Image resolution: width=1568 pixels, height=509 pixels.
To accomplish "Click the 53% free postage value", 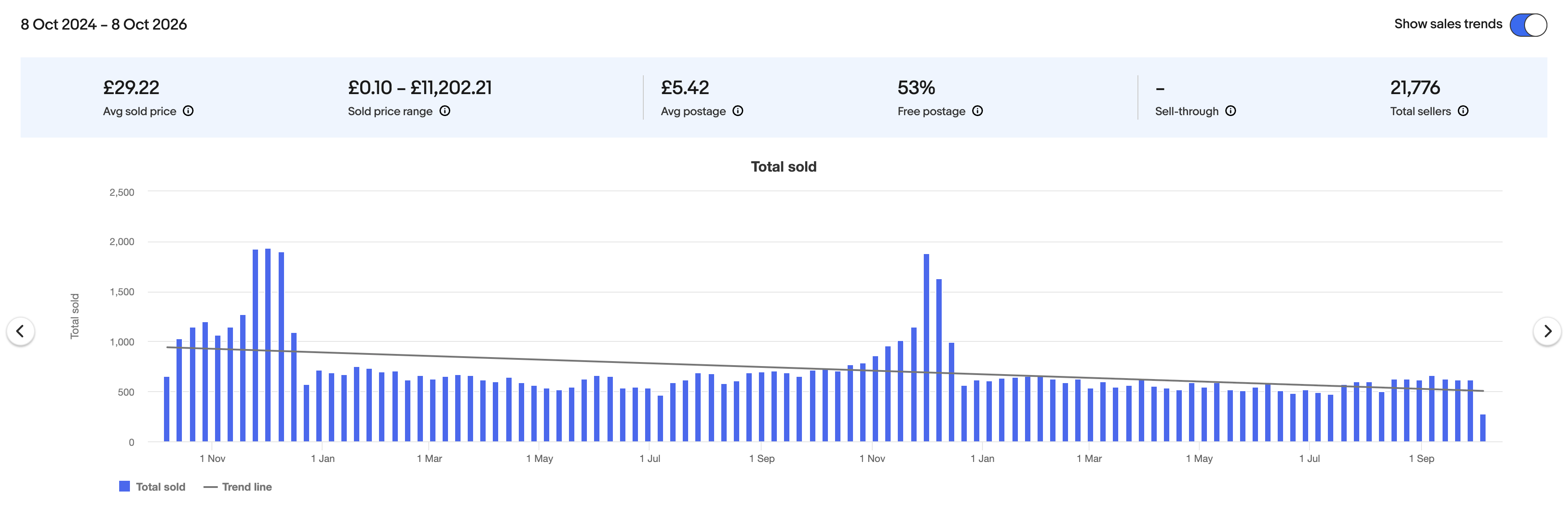I will pos(916,88).
